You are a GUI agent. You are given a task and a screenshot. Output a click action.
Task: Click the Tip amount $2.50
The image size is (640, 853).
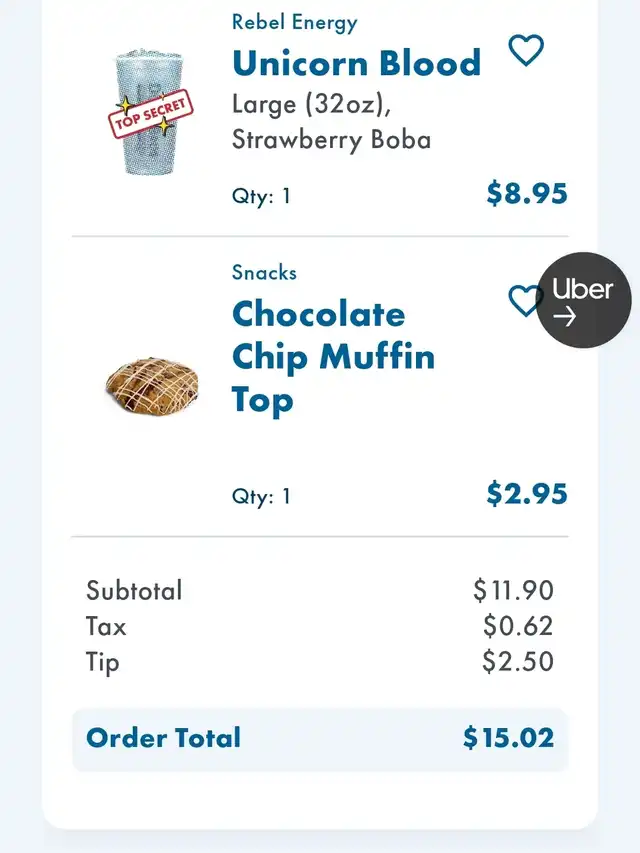[518, 661]
